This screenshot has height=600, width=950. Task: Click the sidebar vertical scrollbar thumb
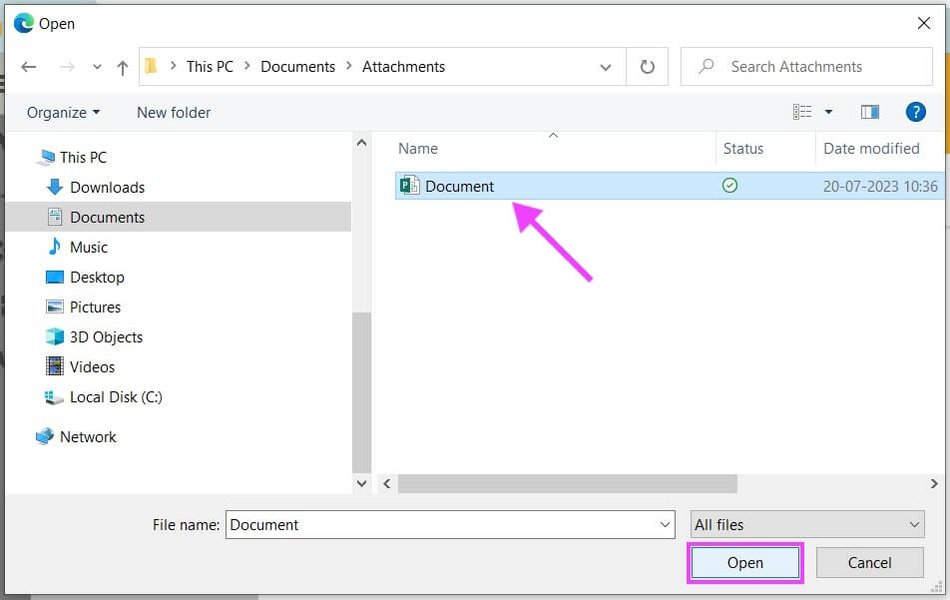362,392
